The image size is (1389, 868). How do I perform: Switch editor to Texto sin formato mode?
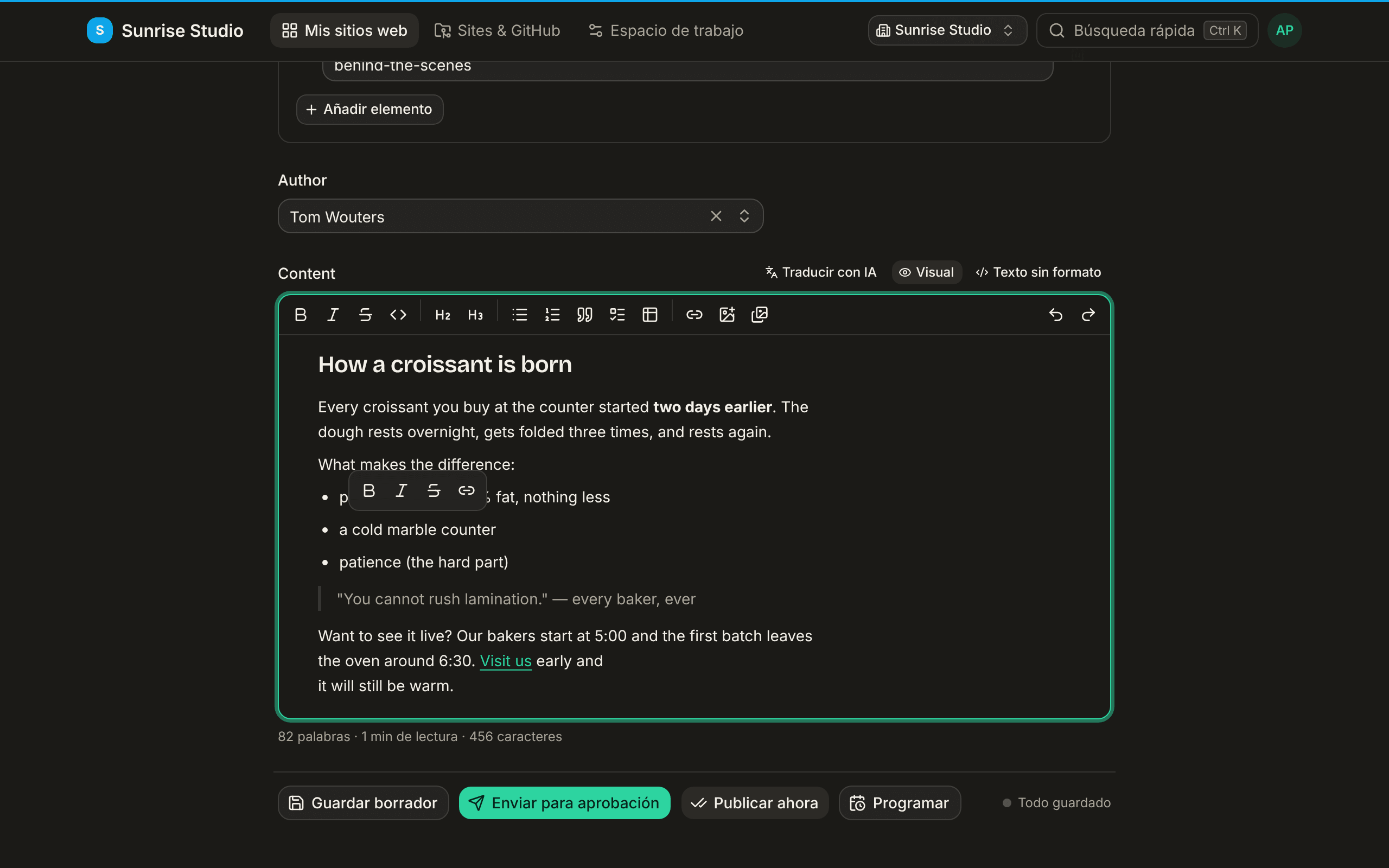tap(1038, 272)
